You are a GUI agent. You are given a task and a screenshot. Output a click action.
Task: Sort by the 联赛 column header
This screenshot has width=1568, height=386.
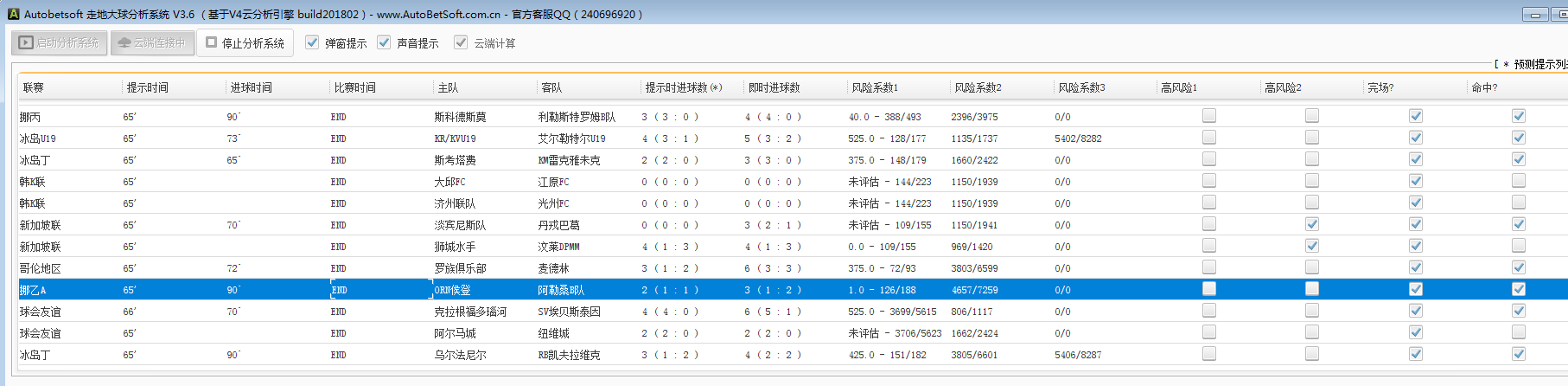(x=34, y=87)
